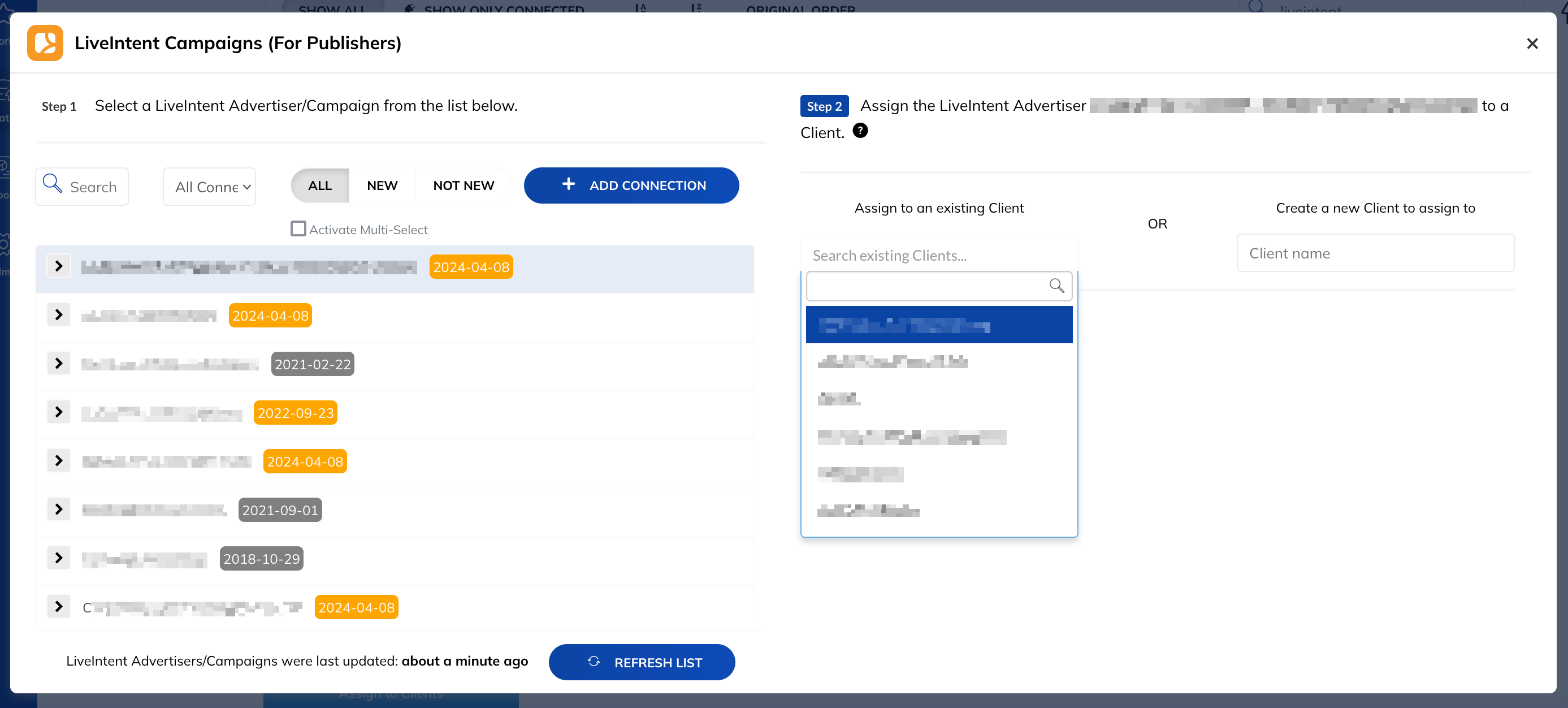The width and height of the screenshot is (1568, 708).
Task: Select the ALL filter tab
Action: coord(319,185)
